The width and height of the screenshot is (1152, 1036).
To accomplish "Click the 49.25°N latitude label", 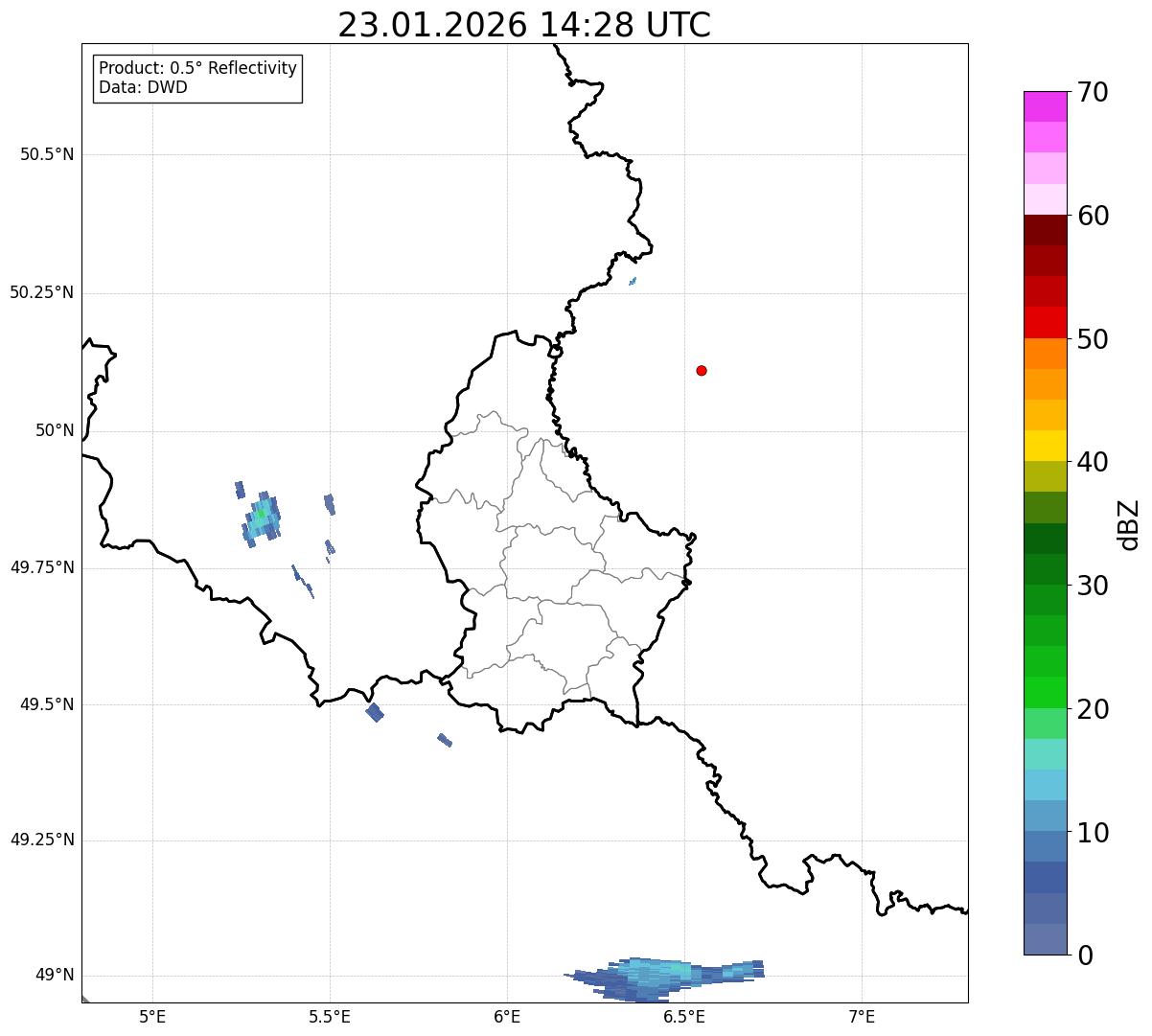I will 42,840.
